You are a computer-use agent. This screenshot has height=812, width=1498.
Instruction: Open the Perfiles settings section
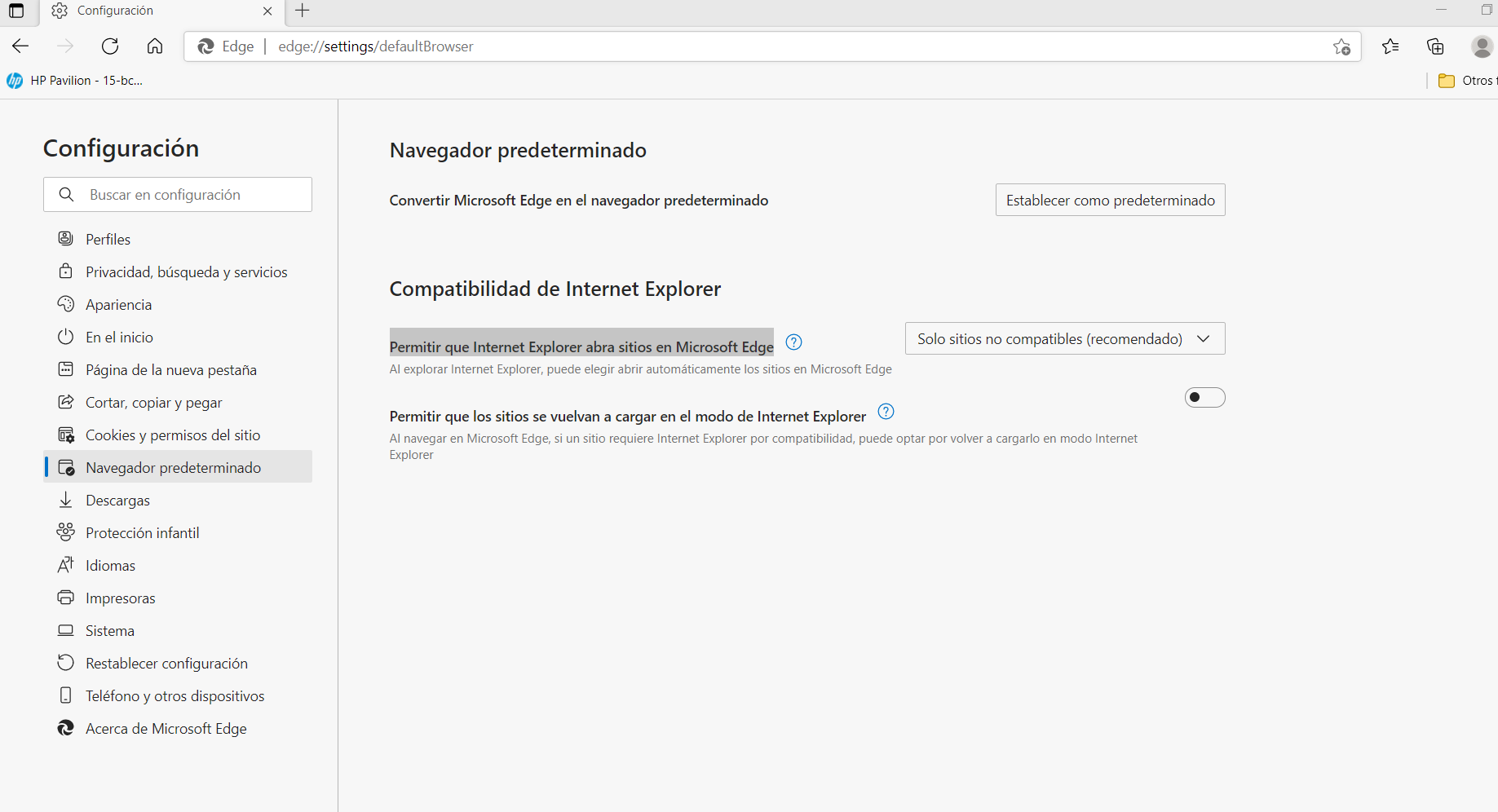[x=108, y=239]
